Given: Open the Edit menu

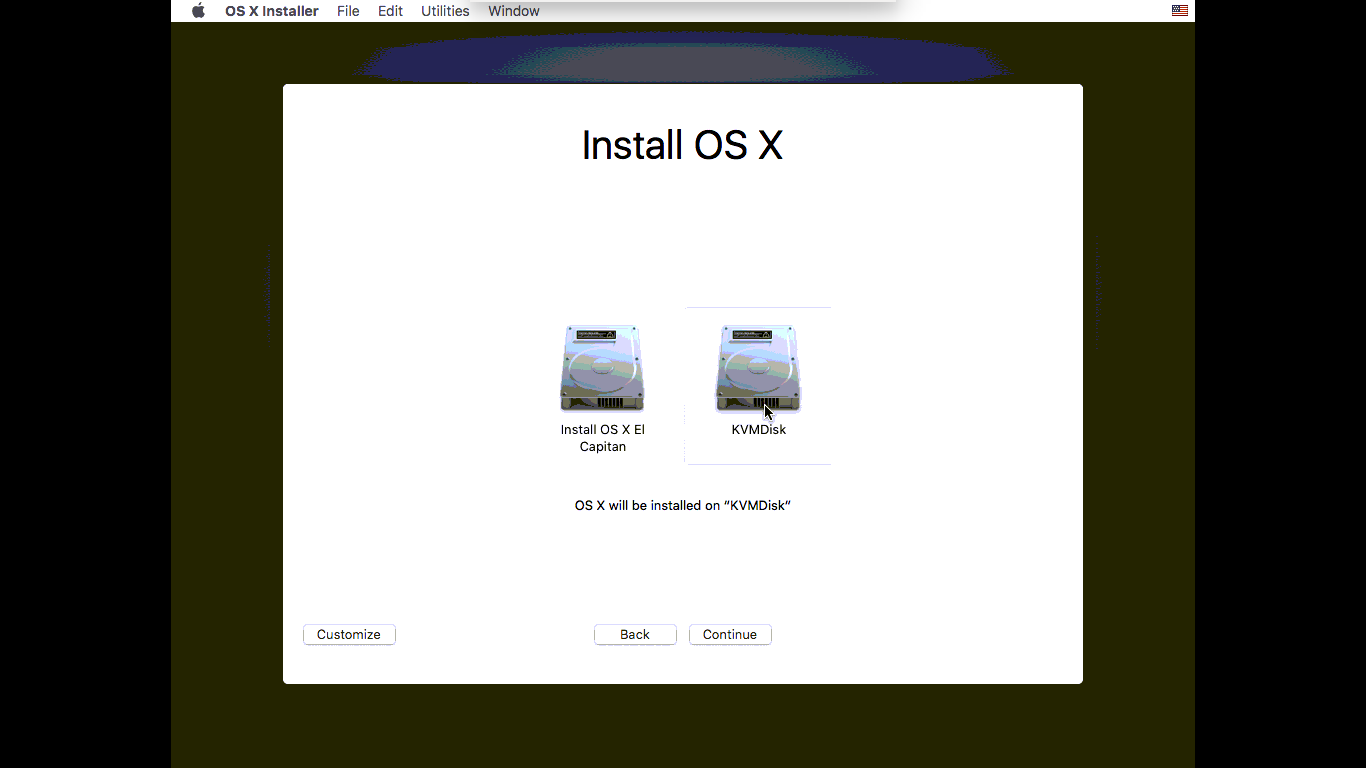Looking at the screenshot, I should point(390,11).
